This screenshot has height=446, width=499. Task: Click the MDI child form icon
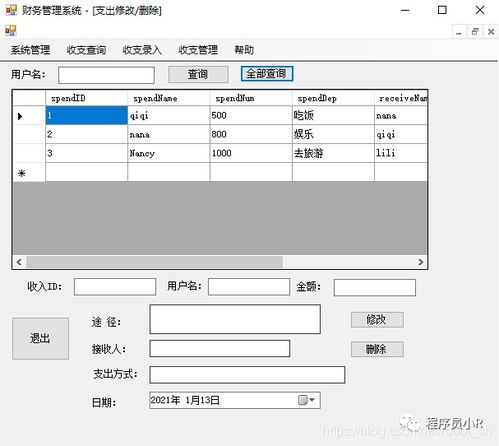point(11,30)
